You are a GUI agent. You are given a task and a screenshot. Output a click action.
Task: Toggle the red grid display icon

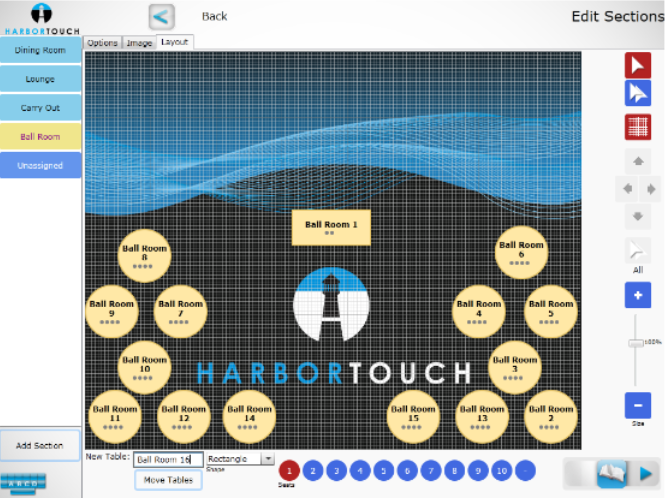coord(637,127)
